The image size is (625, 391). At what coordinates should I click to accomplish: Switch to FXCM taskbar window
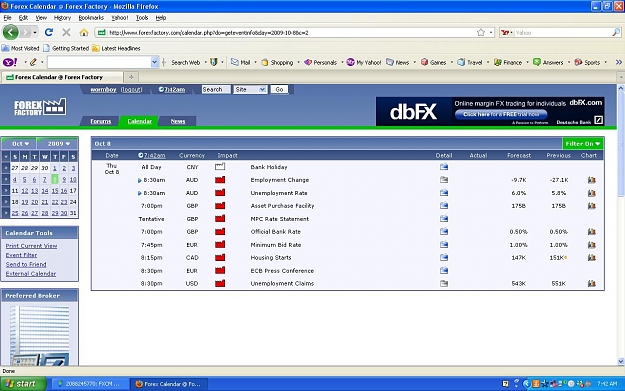[90, 384]
